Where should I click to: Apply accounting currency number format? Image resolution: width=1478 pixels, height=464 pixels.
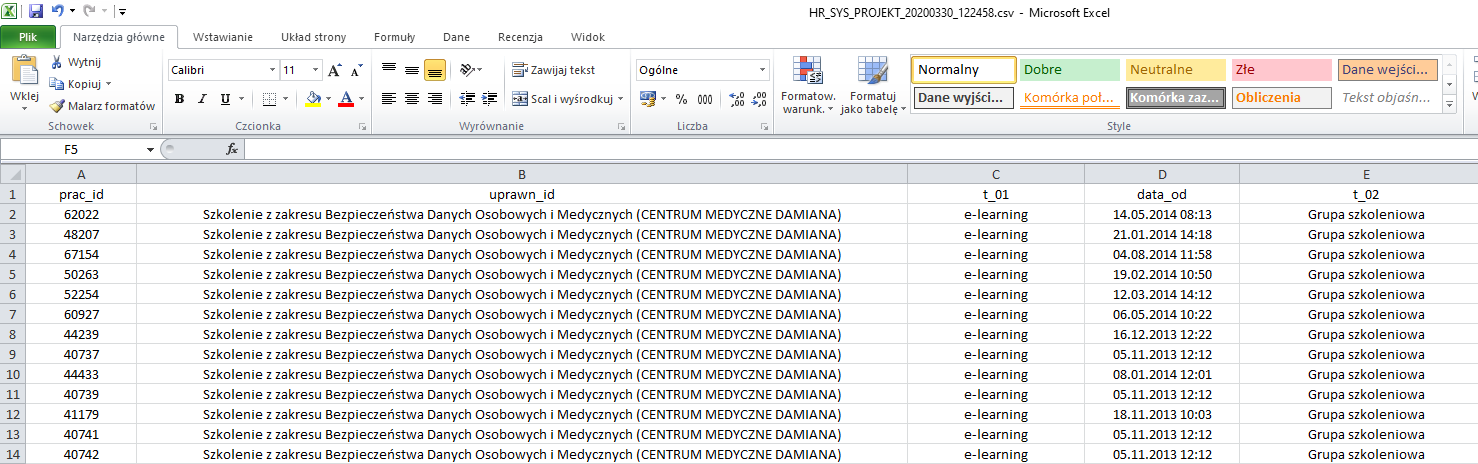647,99
